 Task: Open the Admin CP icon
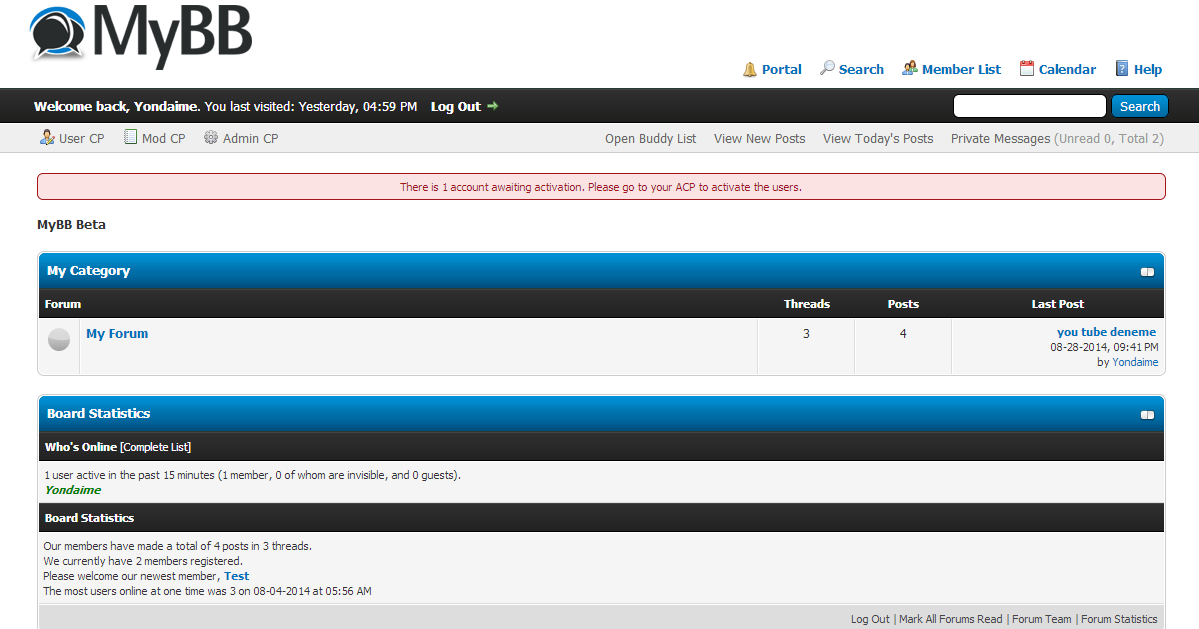[x=209, y=137]
